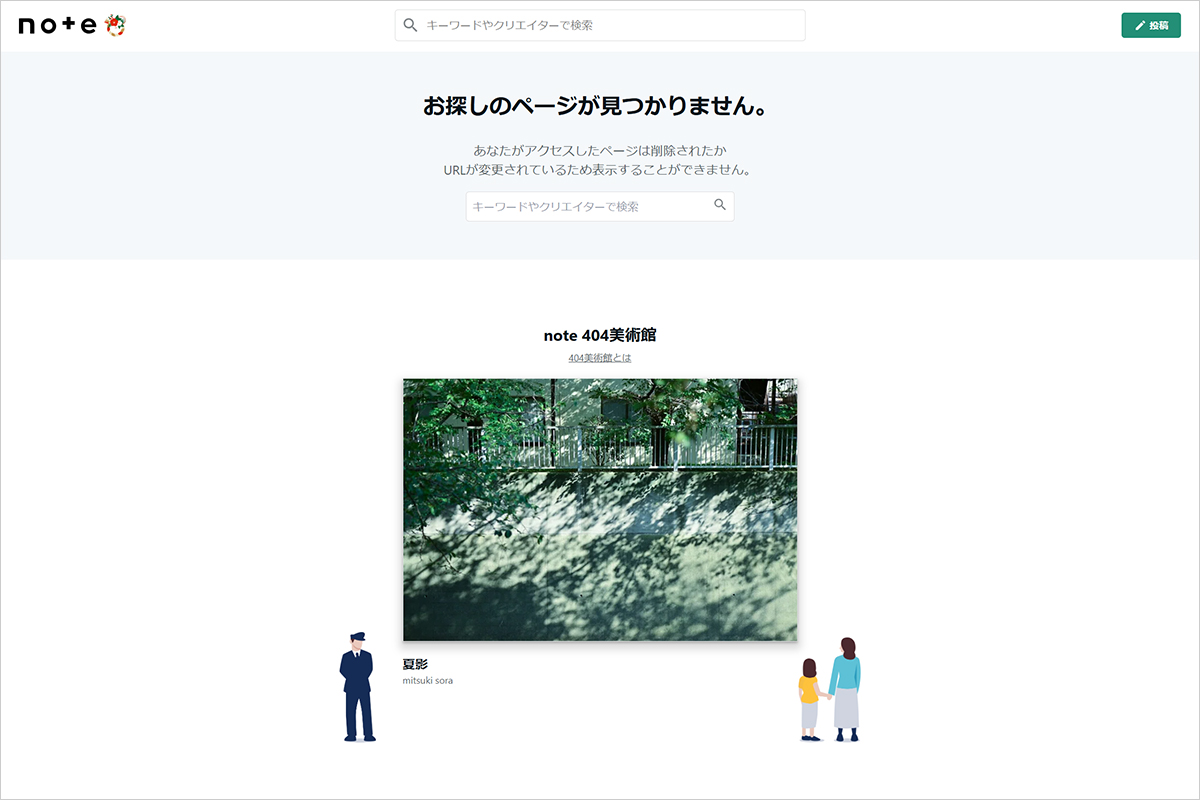
Task: Click the mother and child illustration
Action: (x=830, y=690)
